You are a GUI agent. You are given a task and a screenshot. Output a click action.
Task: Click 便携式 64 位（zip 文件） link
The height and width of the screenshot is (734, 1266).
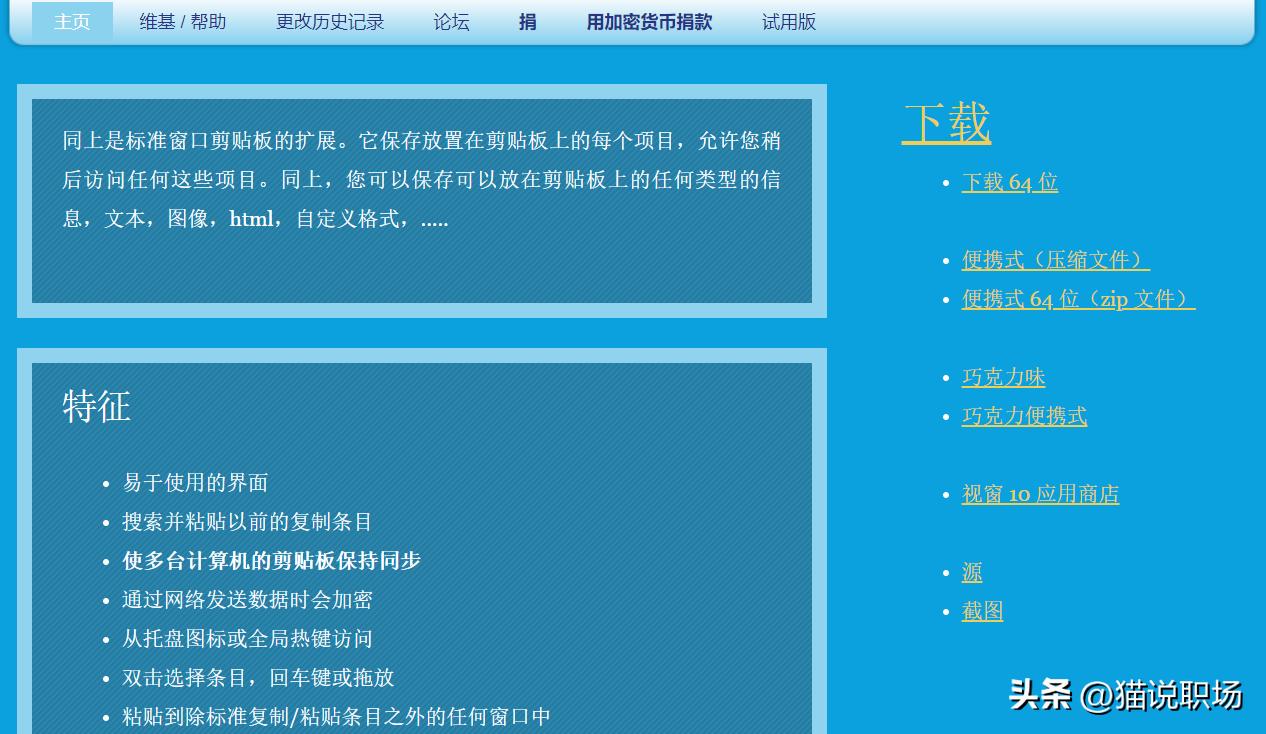[1078, 299]
